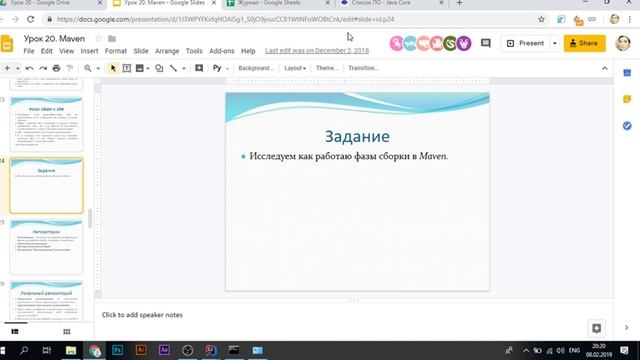Open the Add-ons menu
Image resolution: width=640 pixels, height=360 pixels.
(x=222, y=51)
